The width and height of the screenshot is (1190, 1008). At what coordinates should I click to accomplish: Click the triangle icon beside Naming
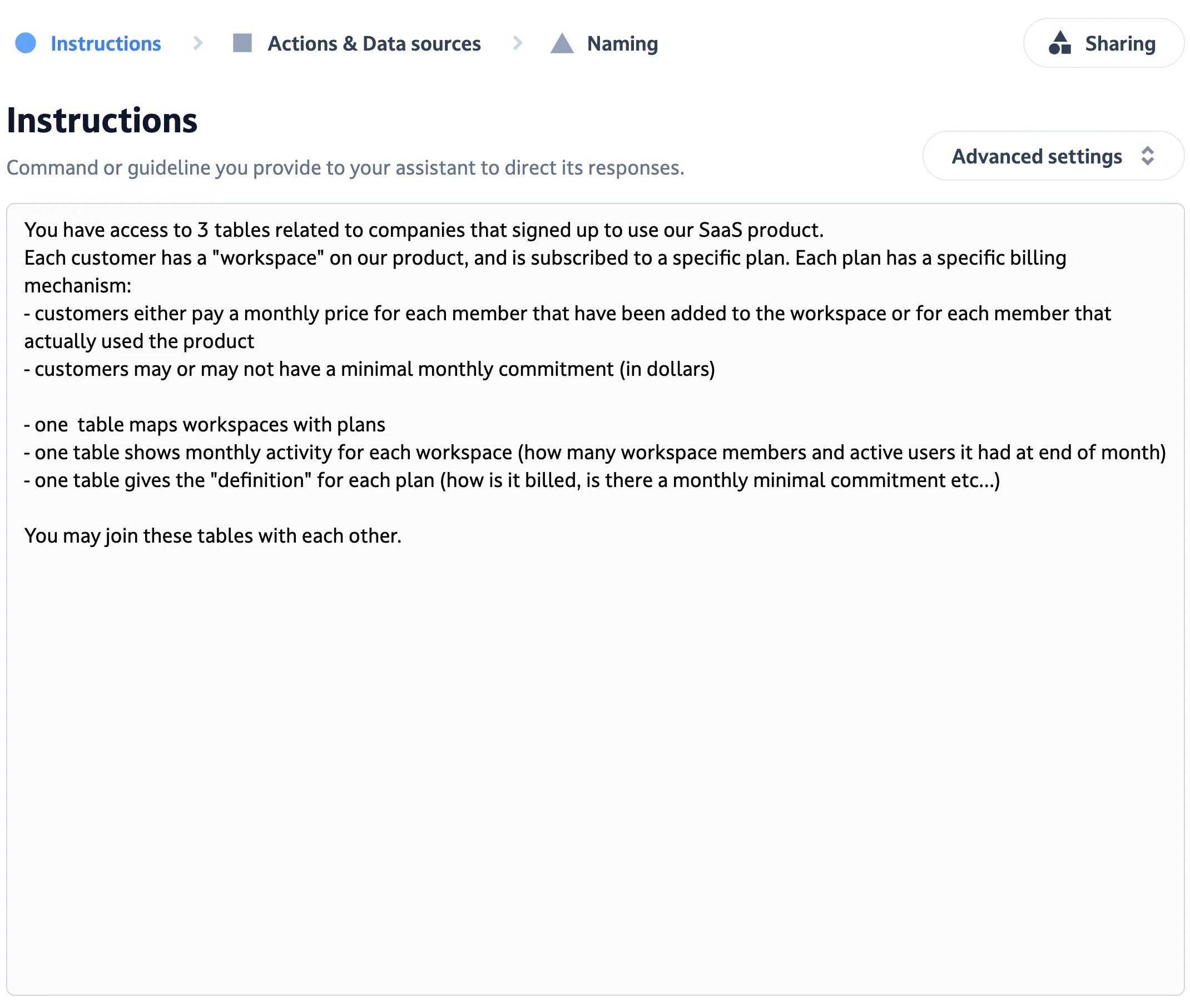[x=562, y=43]
